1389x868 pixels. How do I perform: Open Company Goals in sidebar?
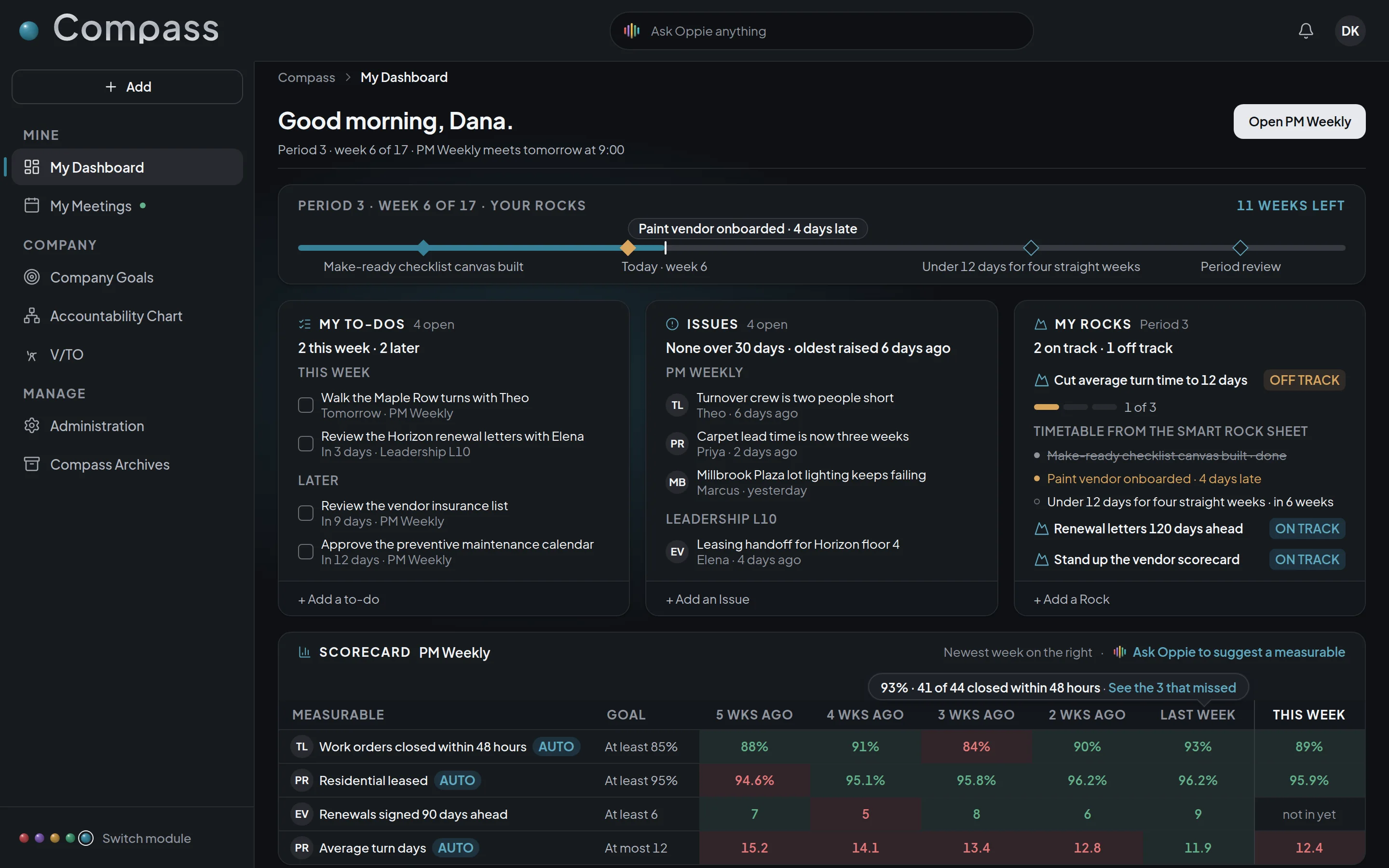pyautogui.click(x=127, y=277)
